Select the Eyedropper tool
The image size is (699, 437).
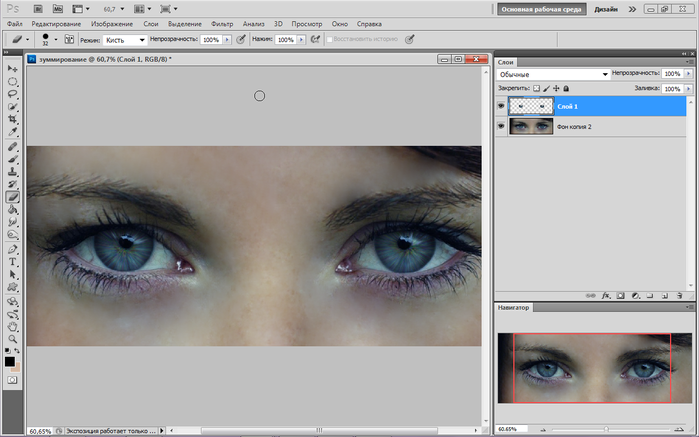click(13, 132)
